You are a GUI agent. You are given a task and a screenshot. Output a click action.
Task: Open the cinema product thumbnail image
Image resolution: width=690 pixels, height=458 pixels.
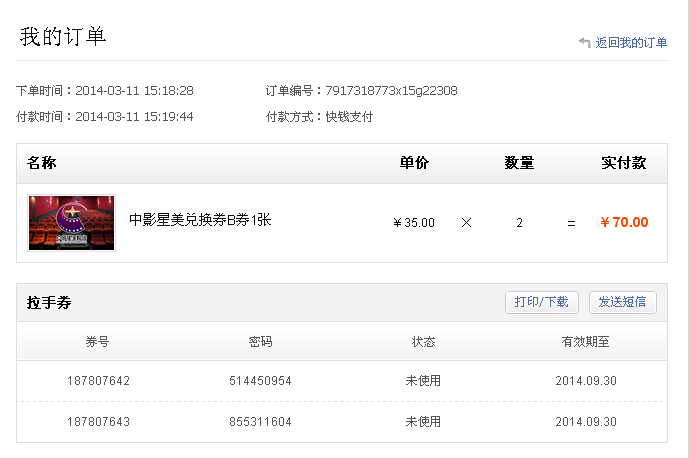pyautogui.click(x=71, y=222)
